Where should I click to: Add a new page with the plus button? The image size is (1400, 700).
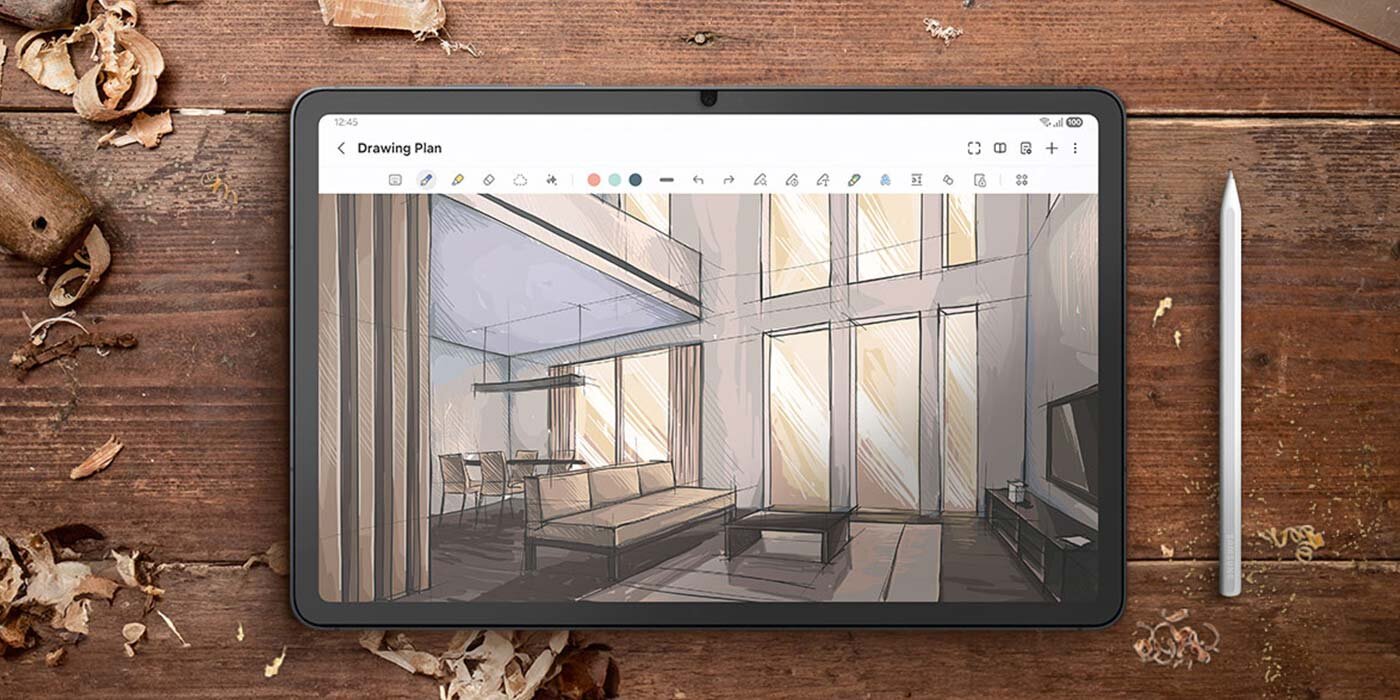pyautogui.click(x=1052, y=147)
